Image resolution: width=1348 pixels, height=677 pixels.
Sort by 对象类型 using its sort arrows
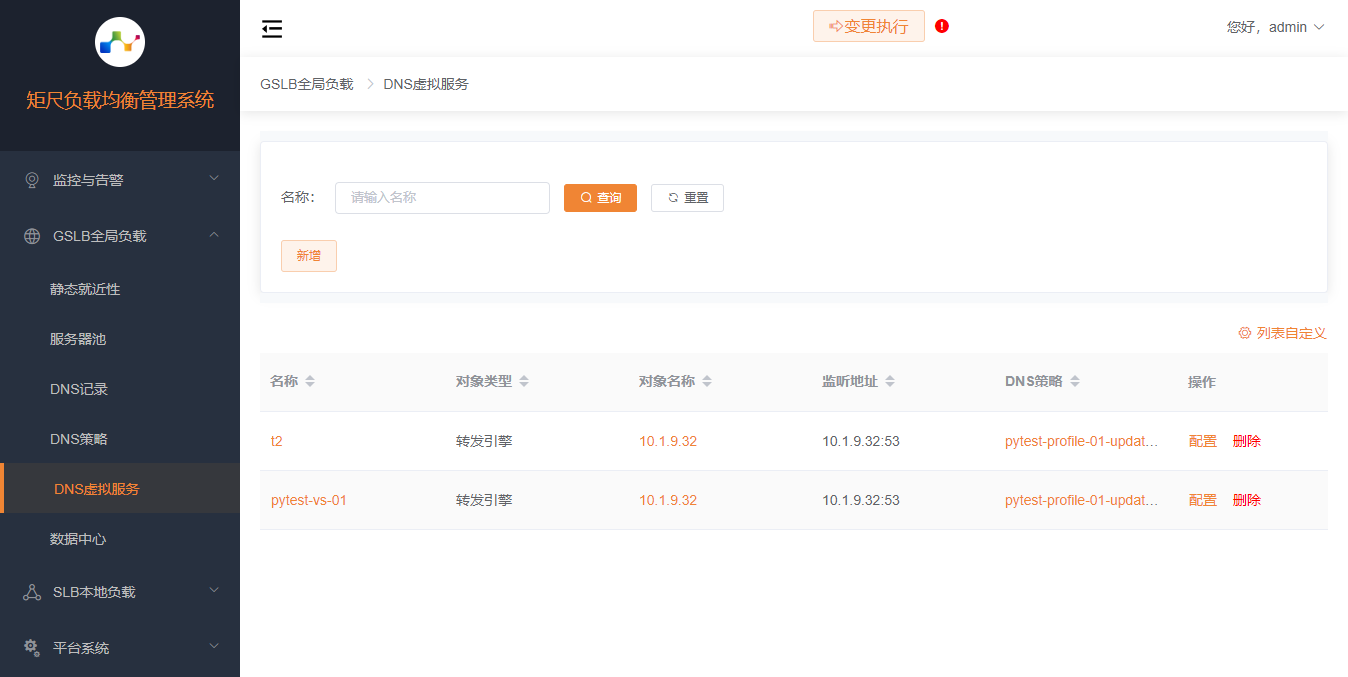coord(524,382)
